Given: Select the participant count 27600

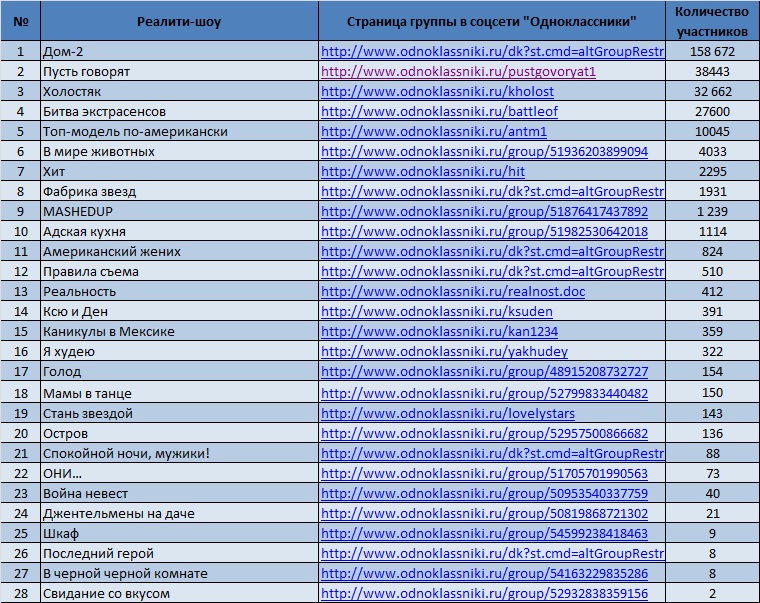Looking at the screenshot, I should point(712,111).
